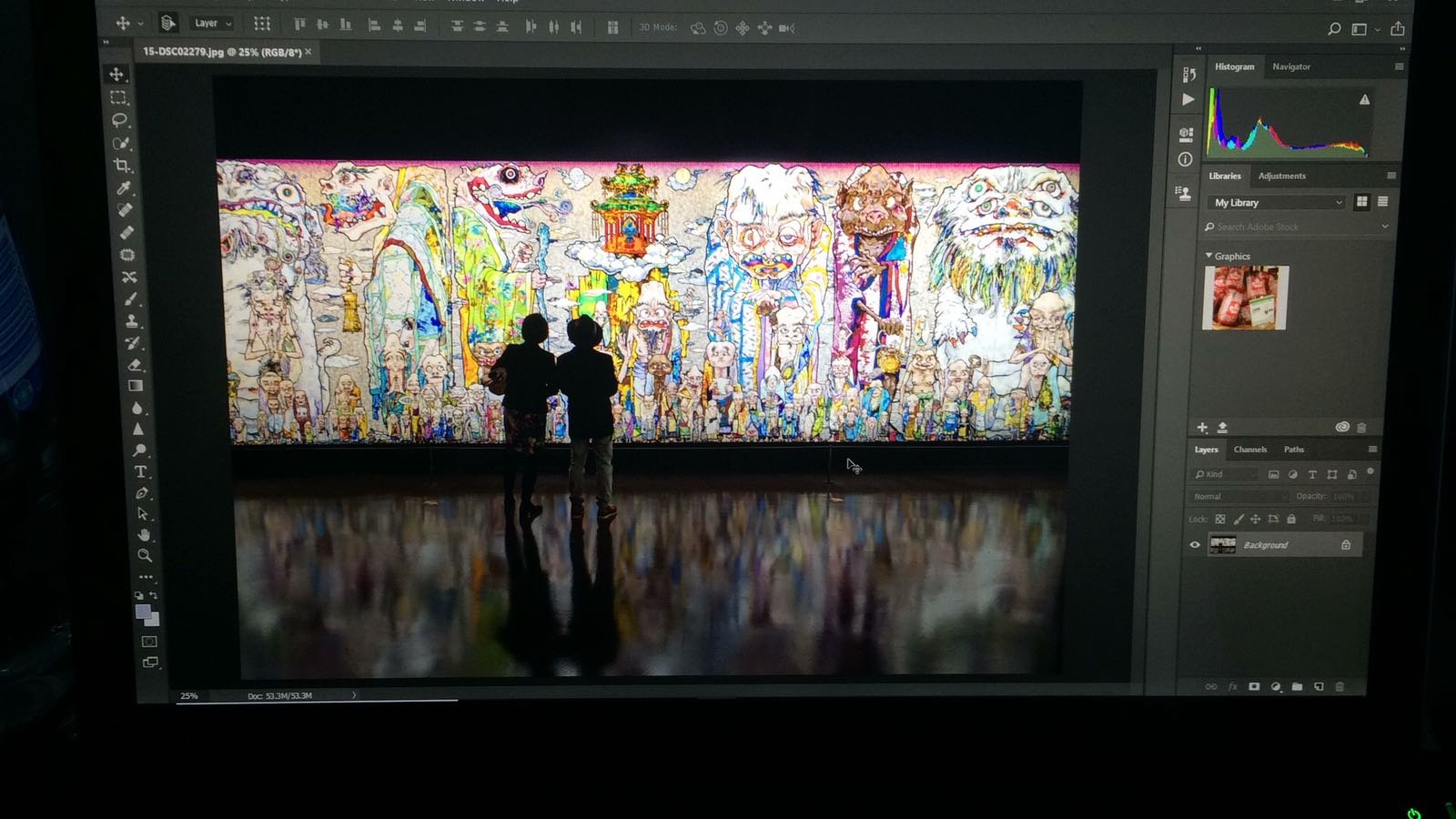The image size is (1456, 819).
Task: Toggle Background layer visibility eye
Action: click(1195, 545)
